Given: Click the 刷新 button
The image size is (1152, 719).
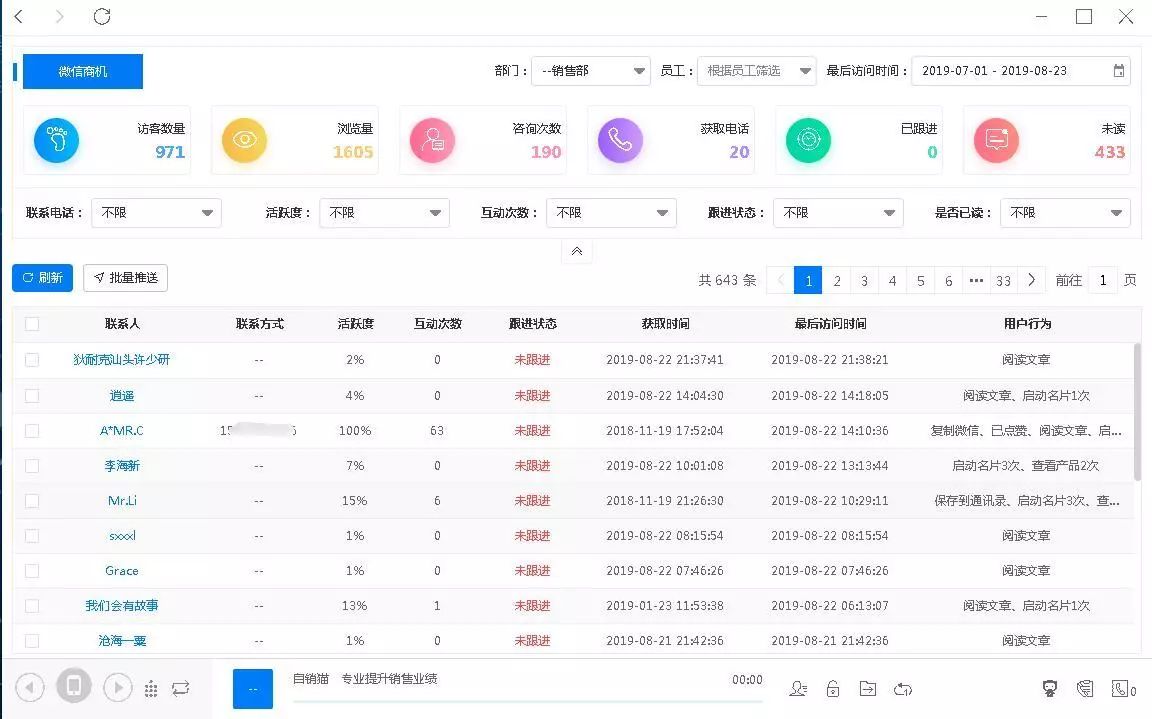Looking at the screenshot, I should click(42, 278).
